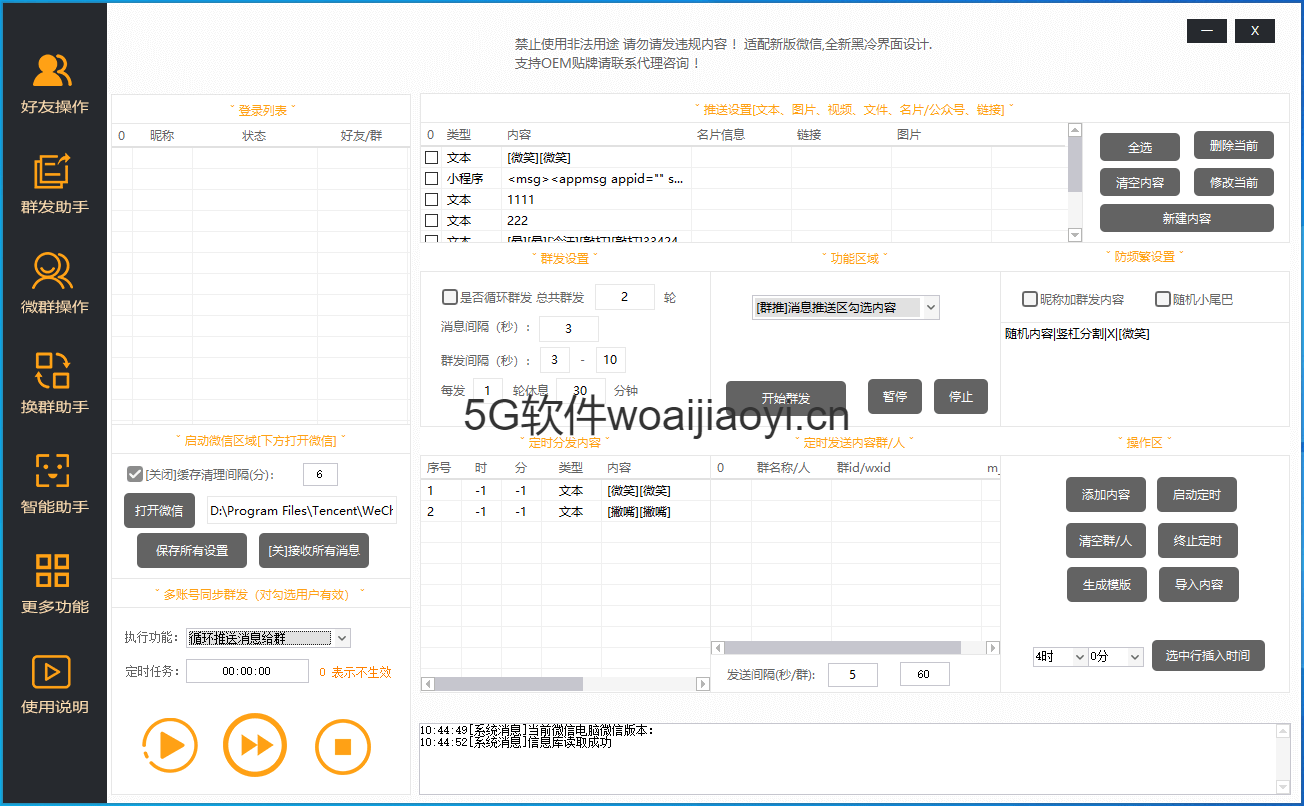Click 启动定时 button
The image size is (1304, 806).
click(1197, 494)
